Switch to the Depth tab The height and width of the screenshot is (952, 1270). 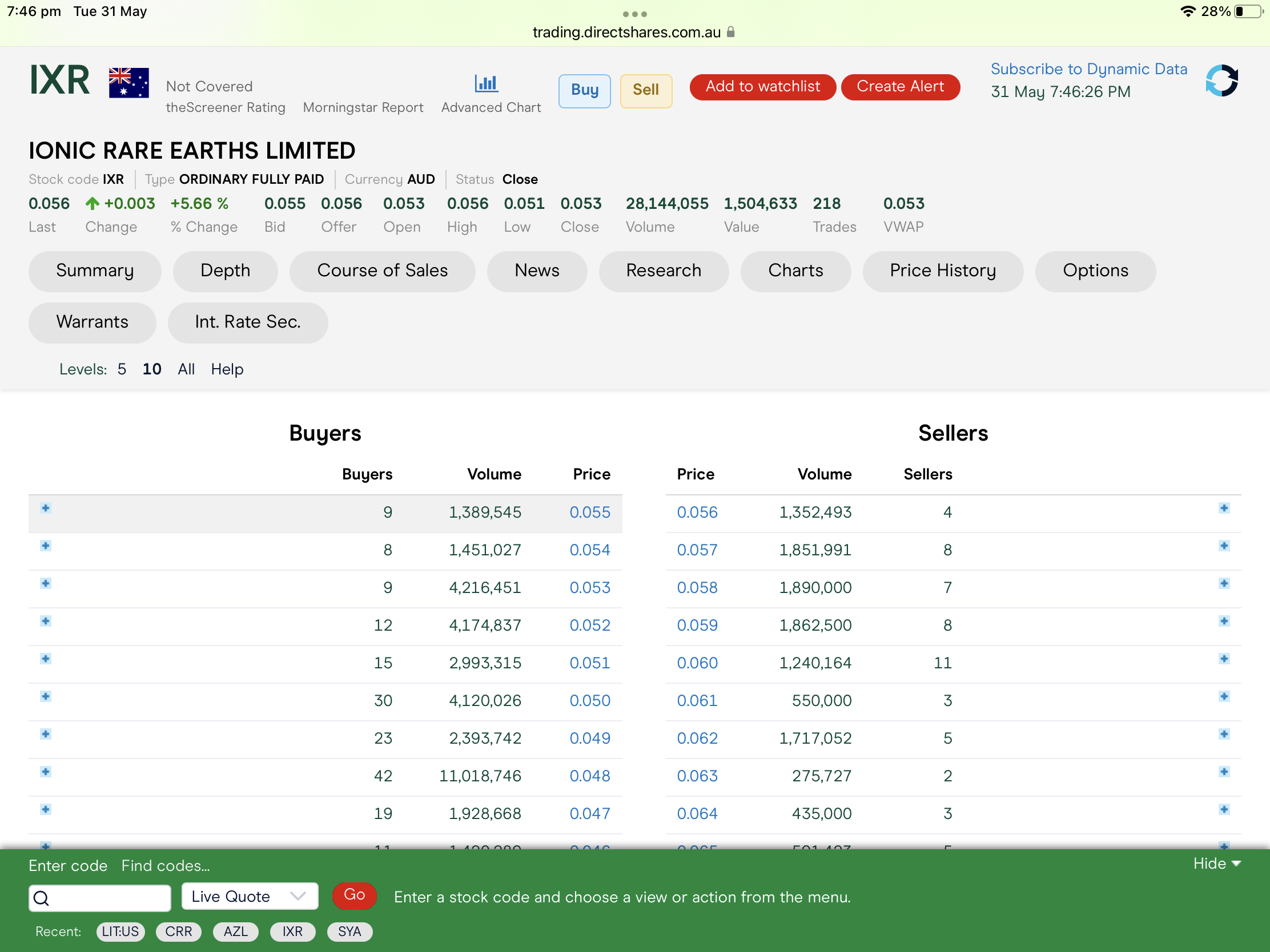(x=225, y=271)
